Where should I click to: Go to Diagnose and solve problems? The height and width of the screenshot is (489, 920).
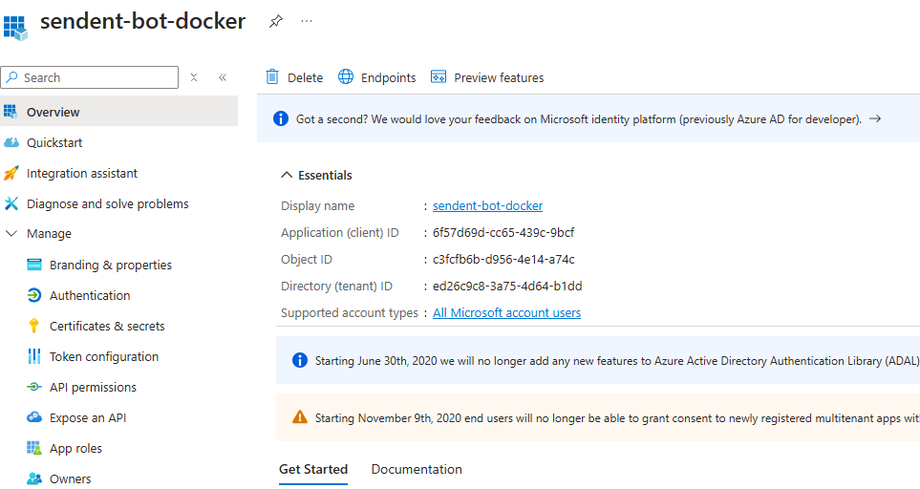point(107,204)
